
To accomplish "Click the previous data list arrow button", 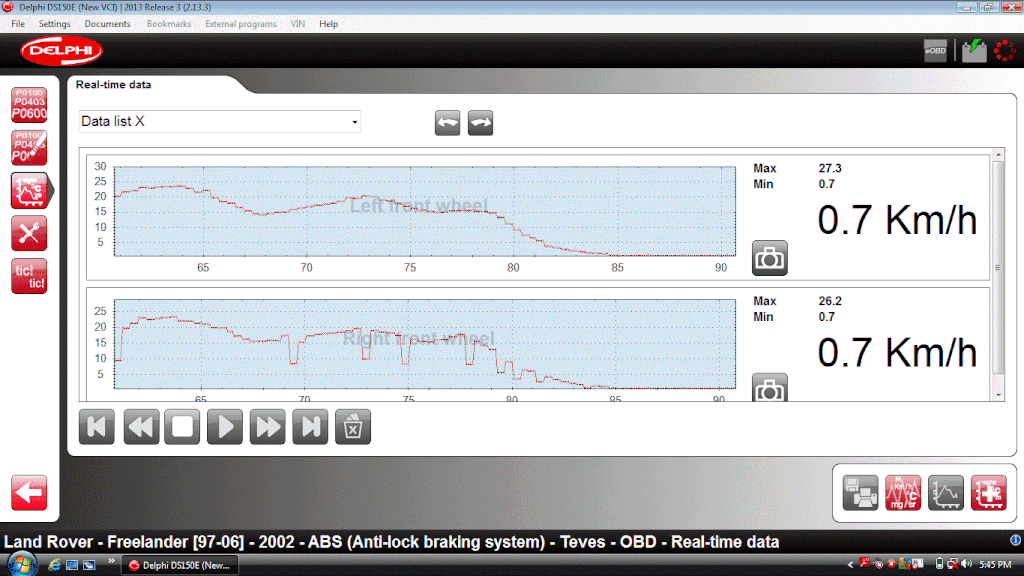I will (x=447, y=123).
